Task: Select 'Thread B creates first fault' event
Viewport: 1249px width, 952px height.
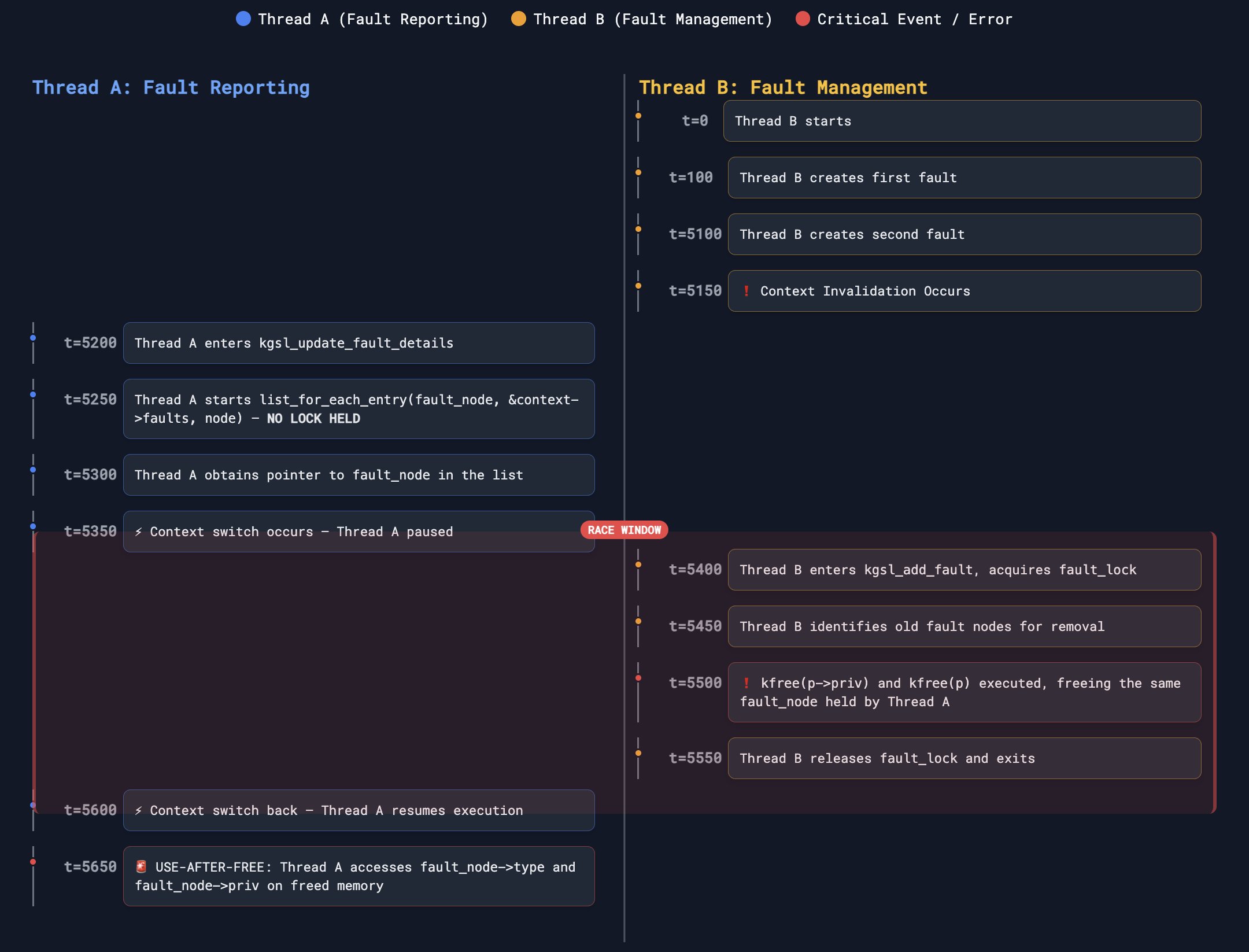Action: (x=965, y=178)
